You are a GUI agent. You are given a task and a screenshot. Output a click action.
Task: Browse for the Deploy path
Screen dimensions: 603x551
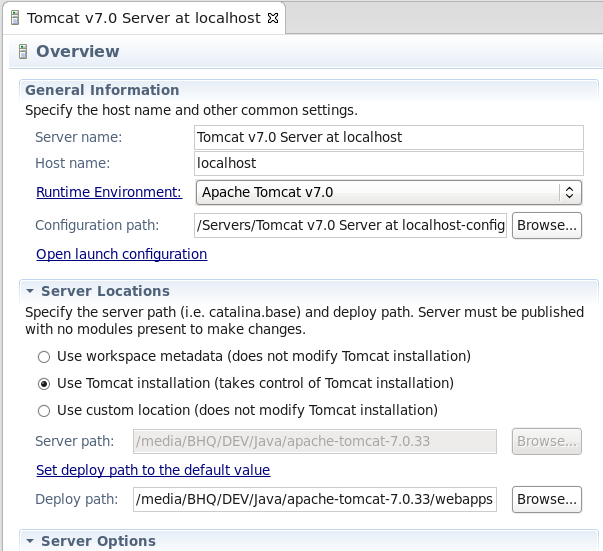click(547, 498)
